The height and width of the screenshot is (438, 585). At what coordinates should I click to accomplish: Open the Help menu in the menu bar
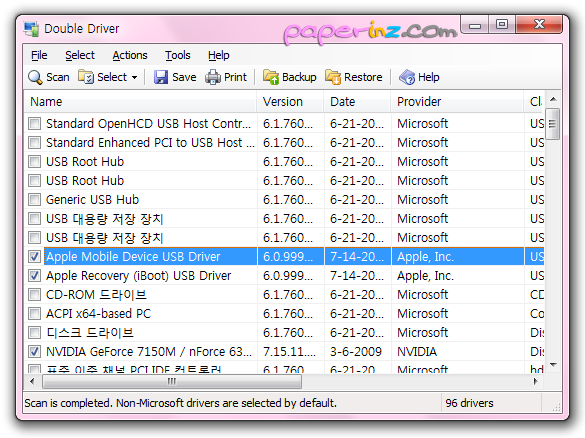(219, 55)
